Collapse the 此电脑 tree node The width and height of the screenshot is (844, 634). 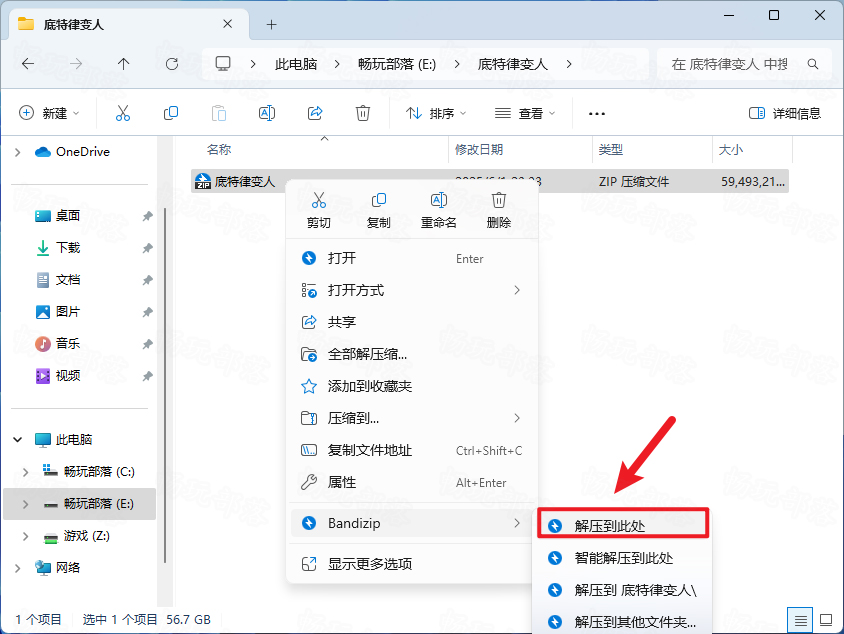pos(17,440)
